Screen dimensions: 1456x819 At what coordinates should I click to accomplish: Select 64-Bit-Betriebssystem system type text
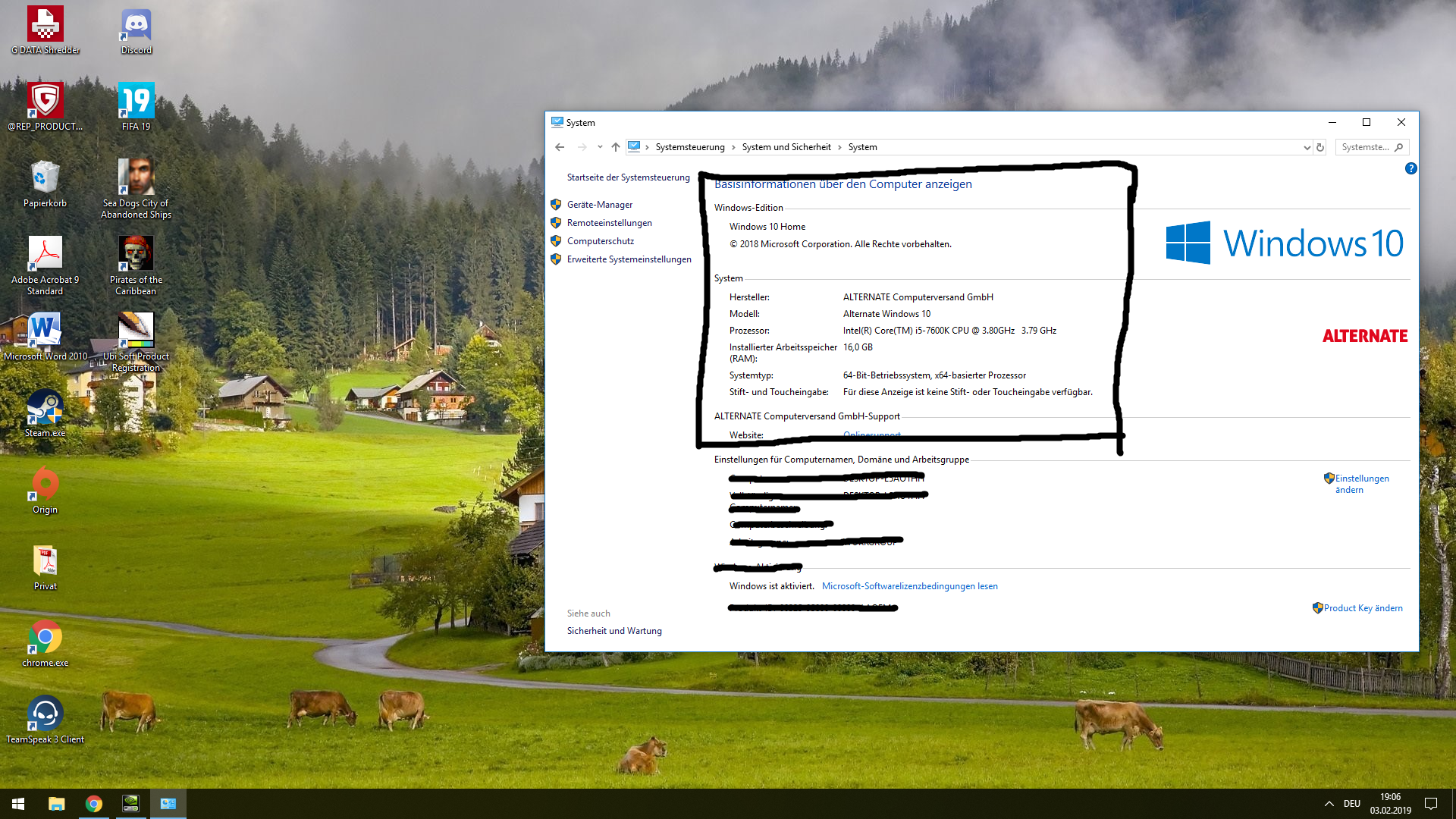(934, 375)
